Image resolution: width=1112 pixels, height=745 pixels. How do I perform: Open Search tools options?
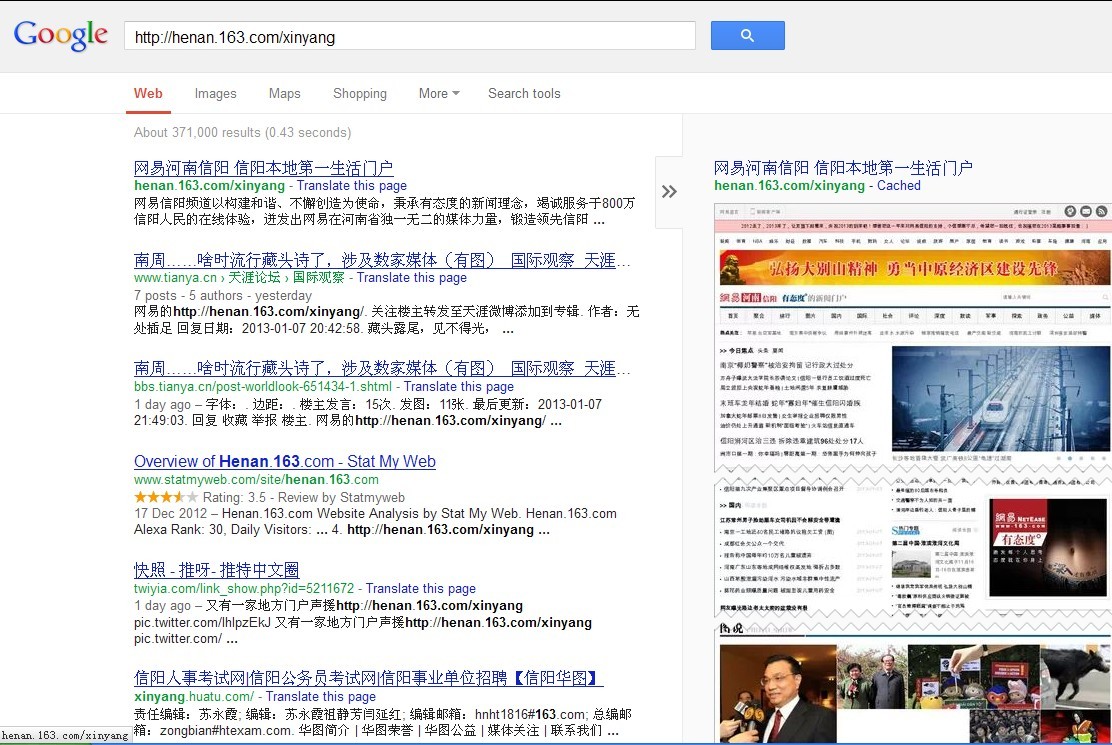point(524,93)
